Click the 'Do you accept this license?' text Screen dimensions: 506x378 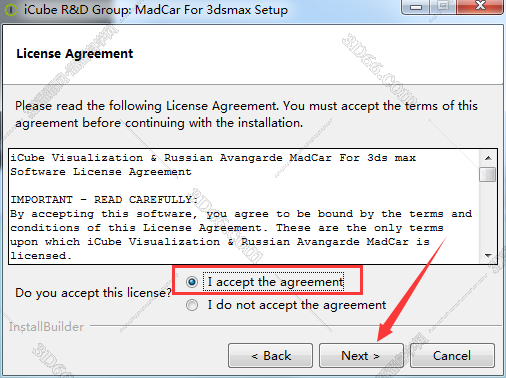click(x=93, y=293)
